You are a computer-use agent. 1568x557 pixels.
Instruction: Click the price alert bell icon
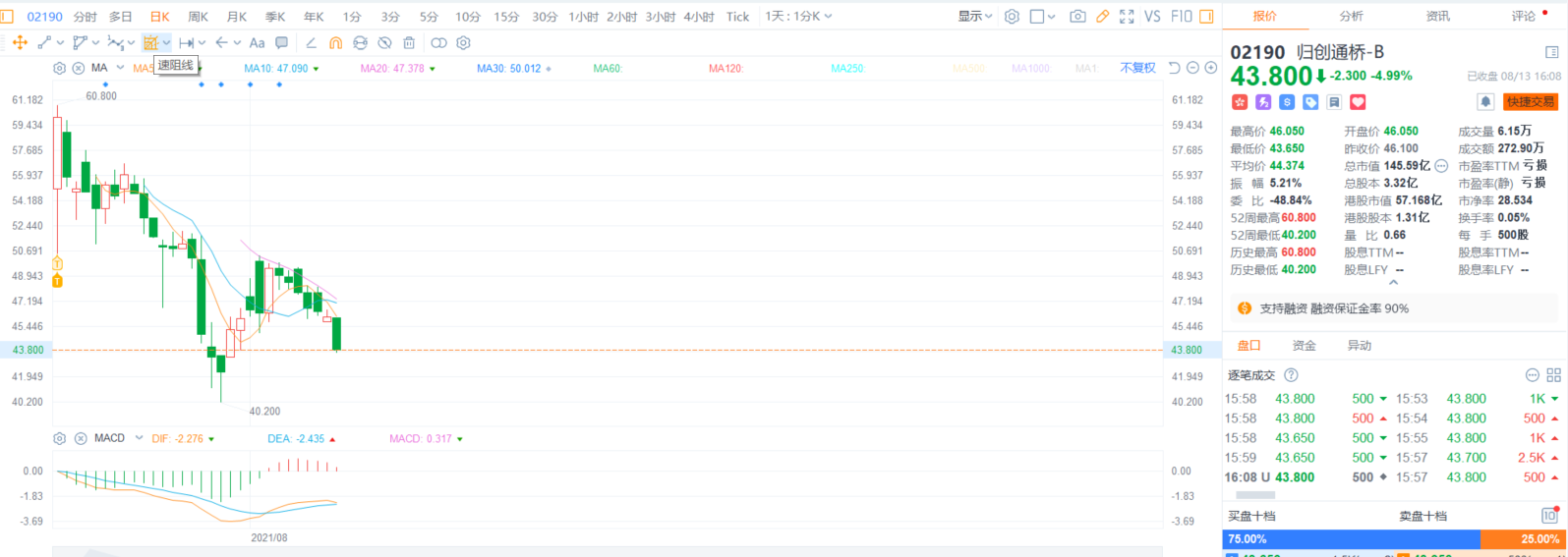click(x=1485, y=102)
